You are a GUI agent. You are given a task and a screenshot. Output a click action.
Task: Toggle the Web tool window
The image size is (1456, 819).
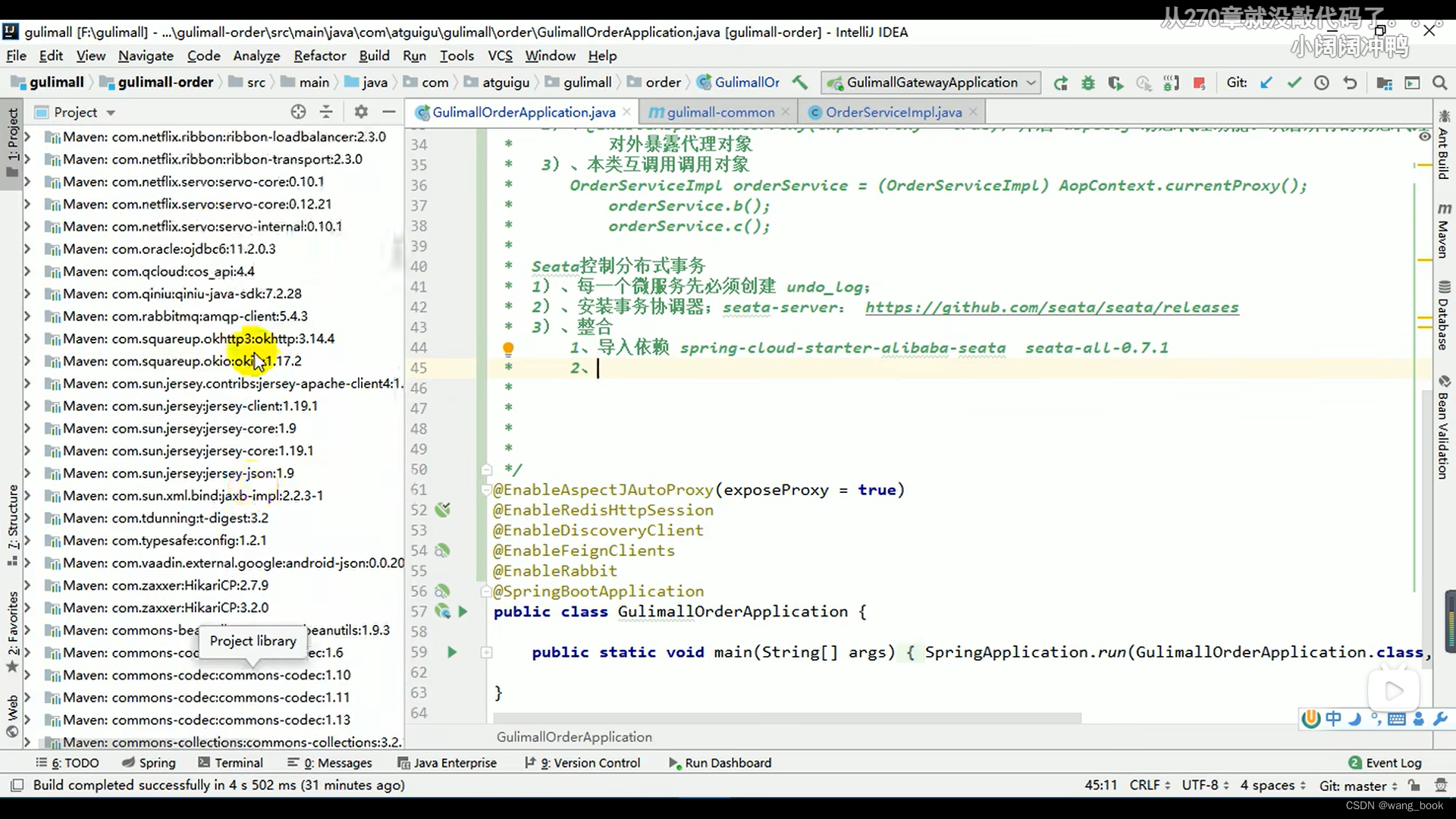coord(13,715)
